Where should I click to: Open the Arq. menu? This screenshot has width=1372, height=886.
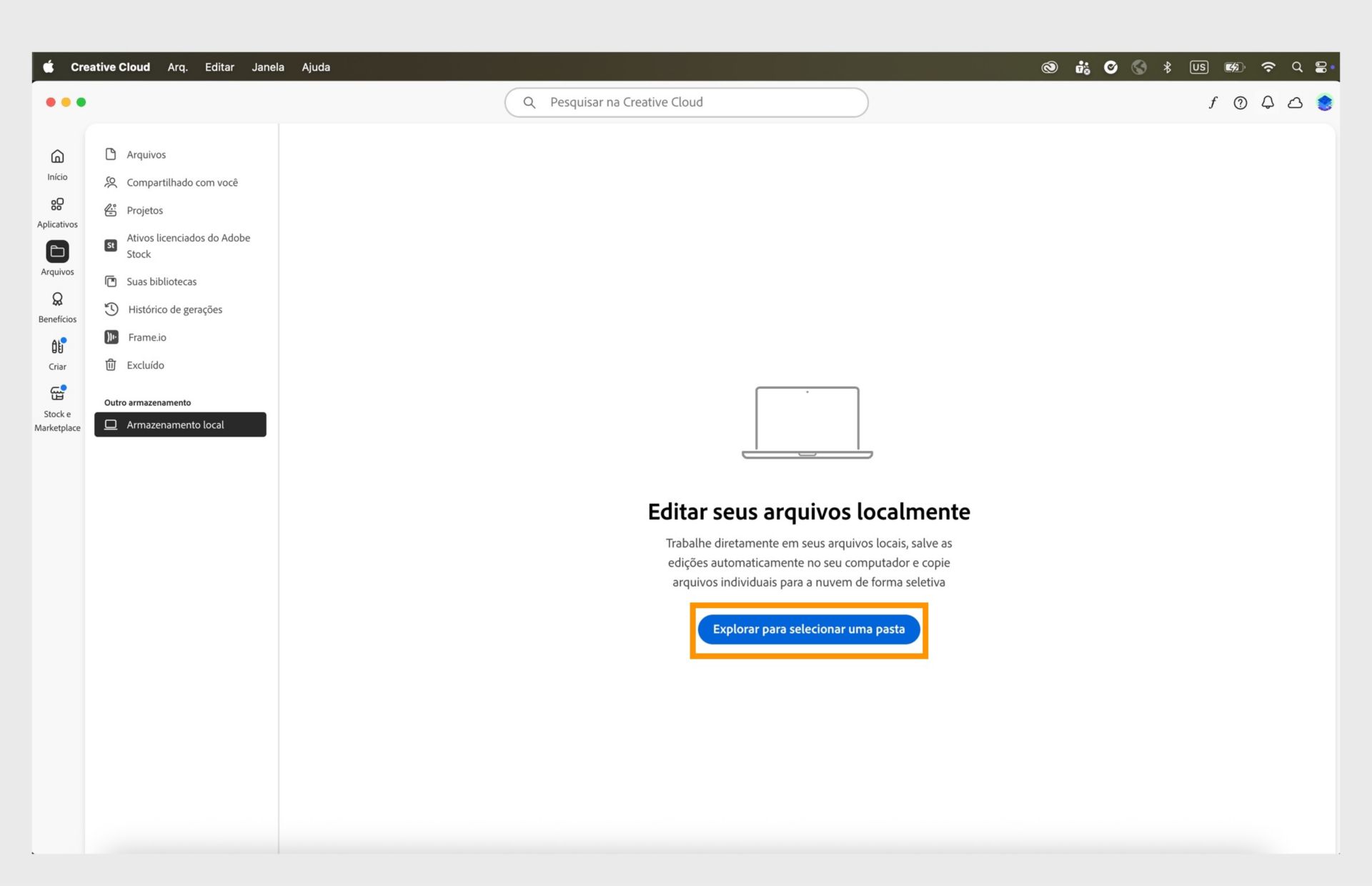177,67
